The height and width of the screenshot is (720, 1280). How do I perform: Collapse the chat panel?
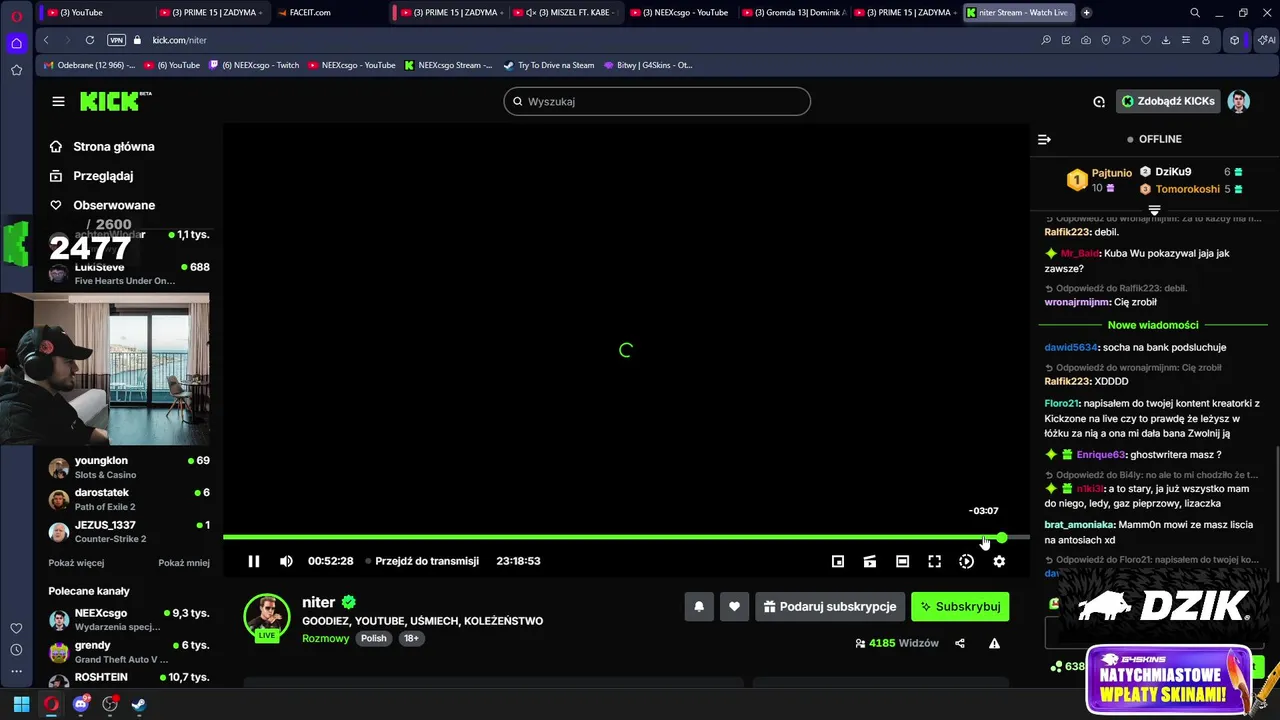point(1044,139)
